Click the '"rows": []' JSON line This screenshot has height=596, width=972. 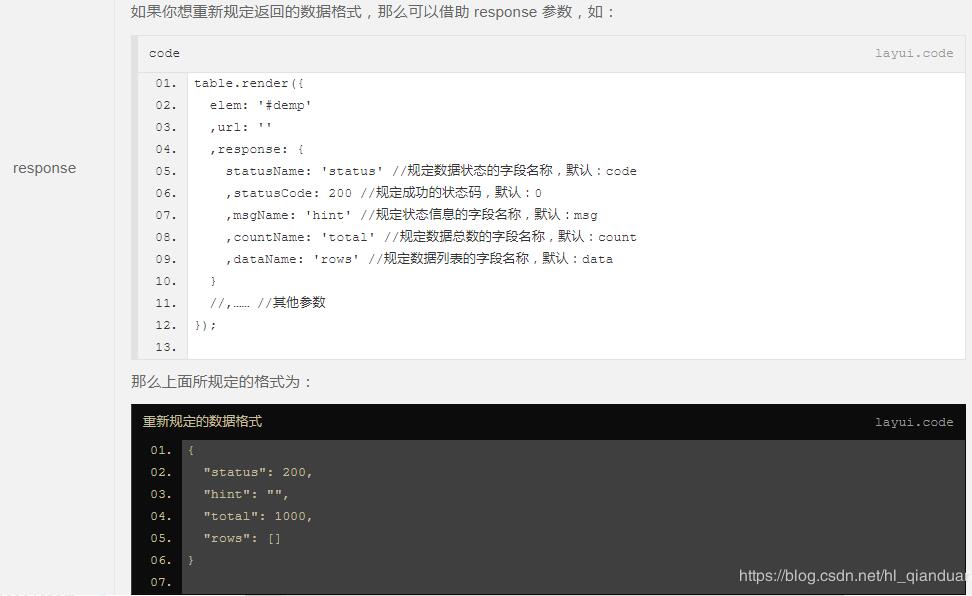click(242, 538)
